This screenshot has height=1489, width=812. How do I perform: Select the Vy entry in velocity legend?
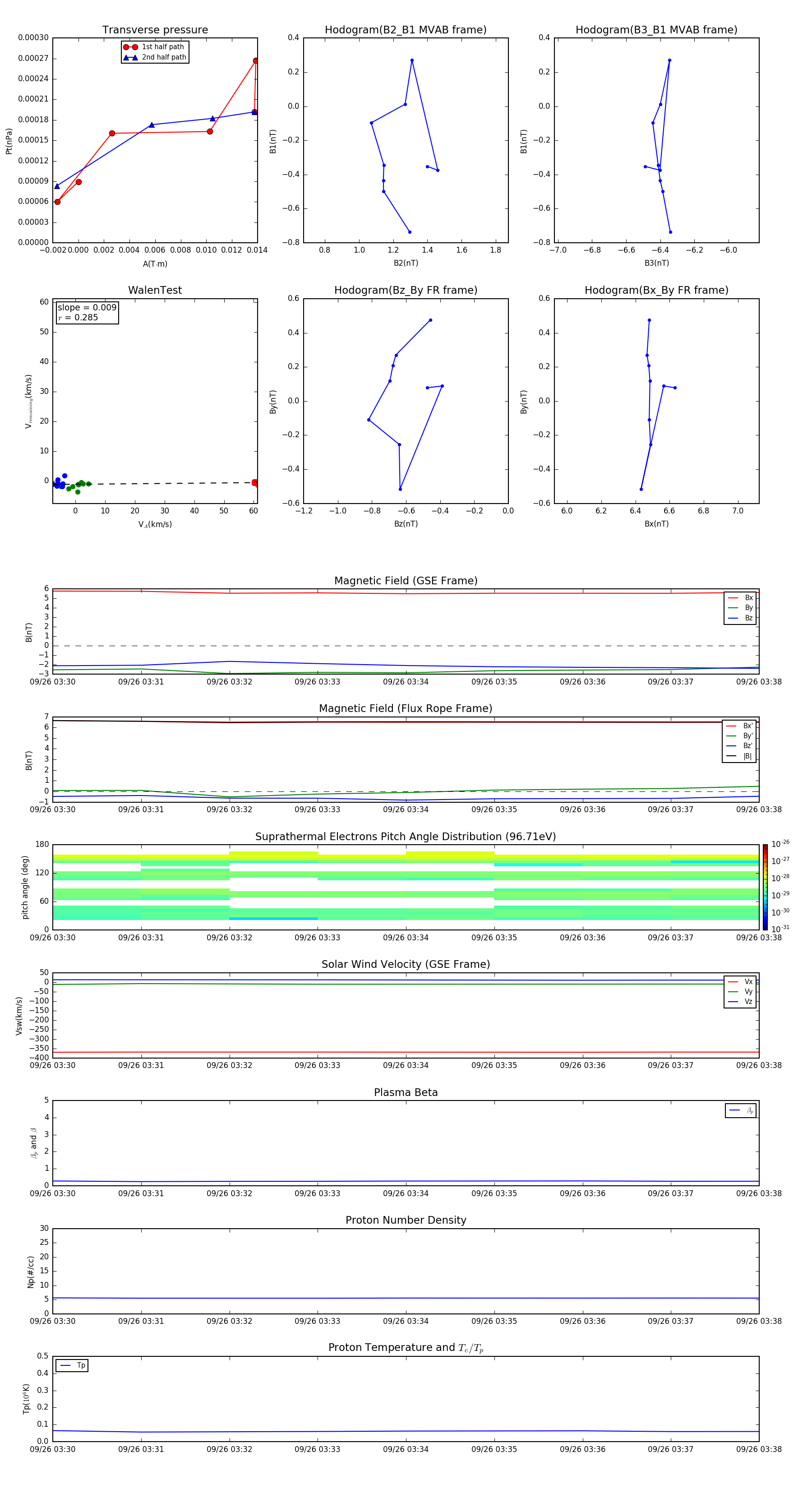[740, 991]
